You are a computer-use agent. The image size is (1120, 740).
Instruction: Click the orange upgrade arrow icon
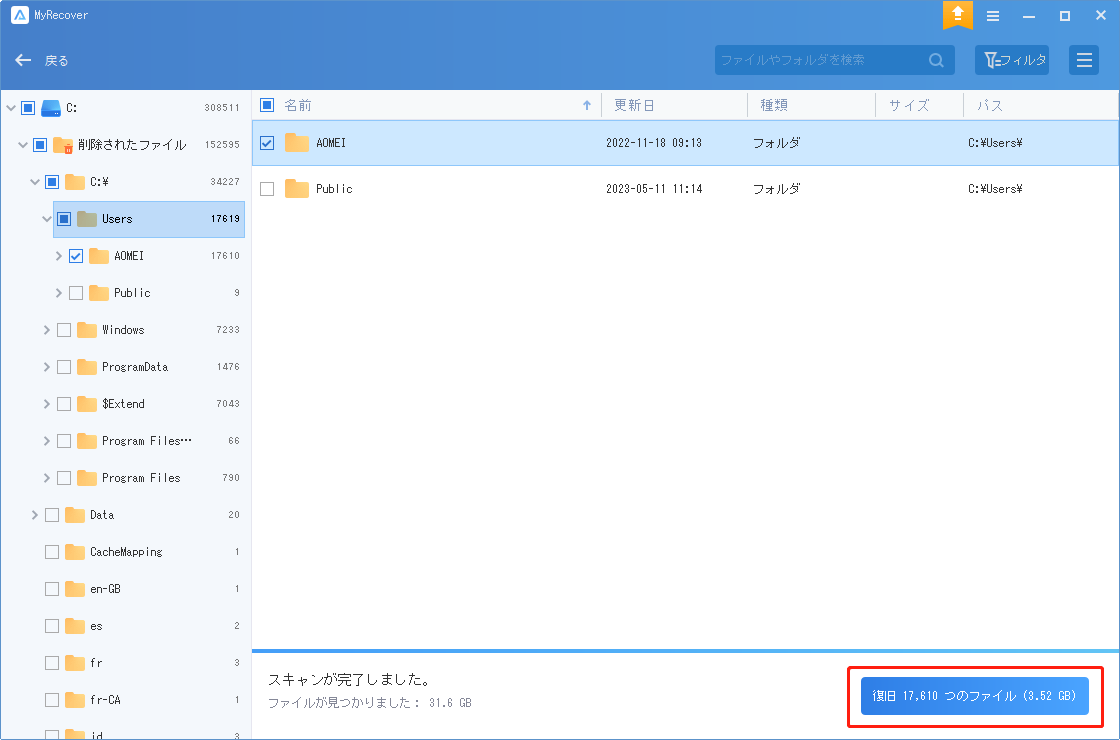[957, 15]
